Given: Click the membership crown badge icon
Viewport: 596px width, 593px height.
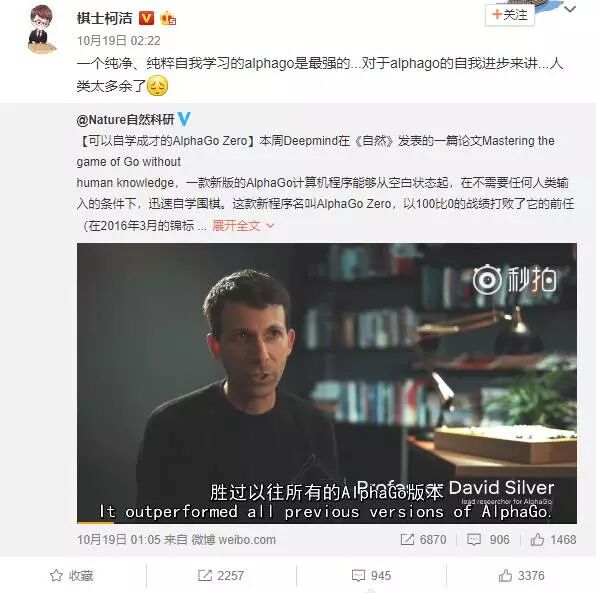Looking at the screenshot, I should point(168,19).
